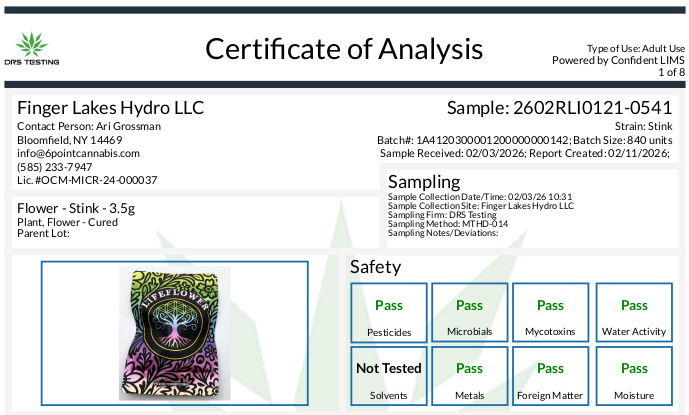Click the Moisture Pass result tile
The image size is (689, 415).
pyautogui.click(x=634, y=378)
